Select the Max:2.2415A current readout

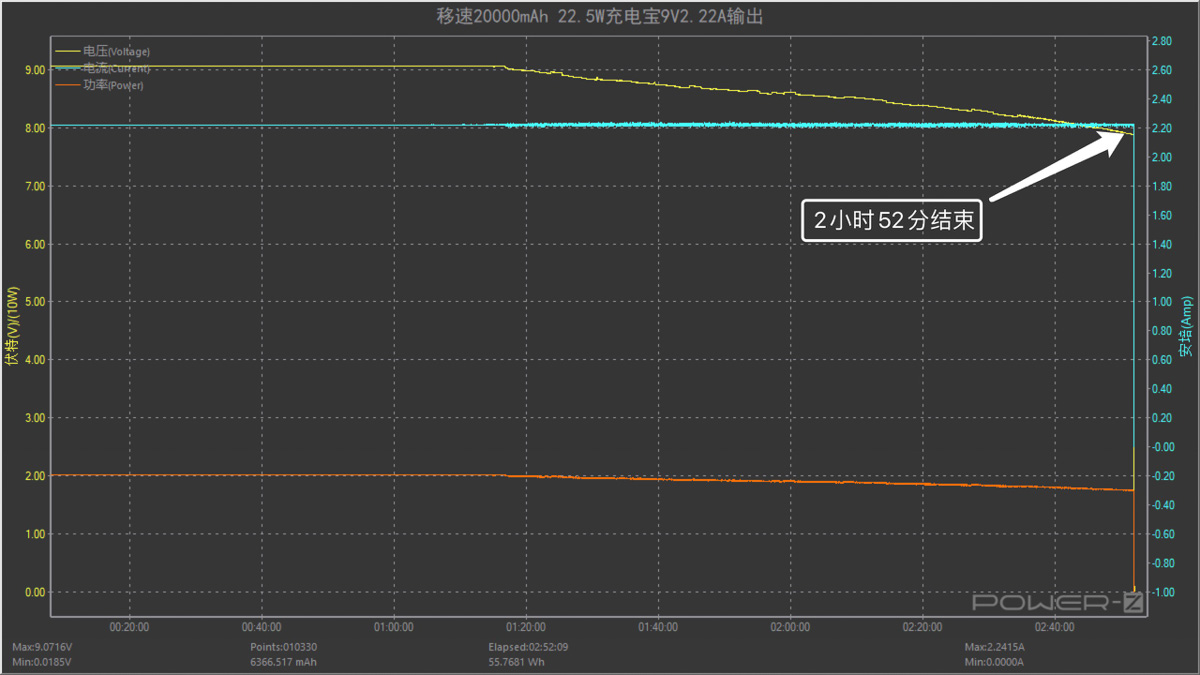995,647
